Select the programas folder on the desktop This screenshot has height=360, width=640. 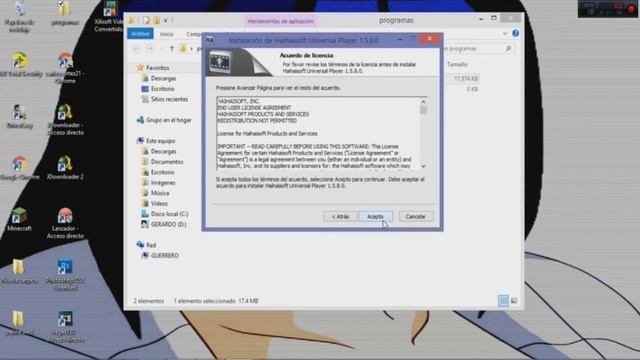point(64,13)
